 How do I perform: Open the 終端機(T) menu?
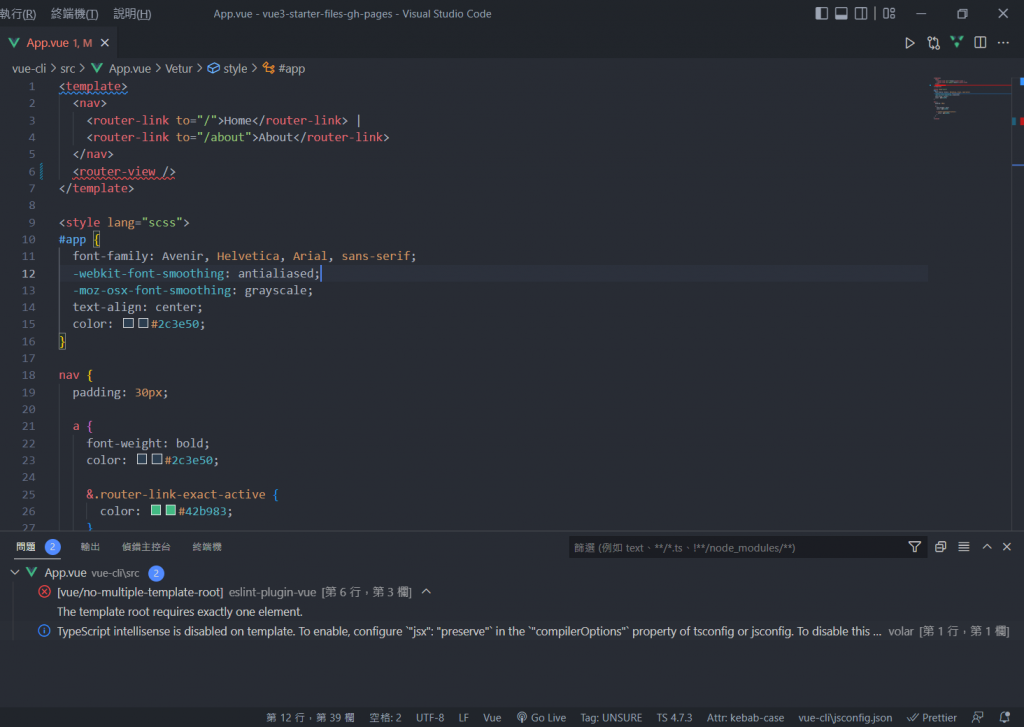click(74, 14)
